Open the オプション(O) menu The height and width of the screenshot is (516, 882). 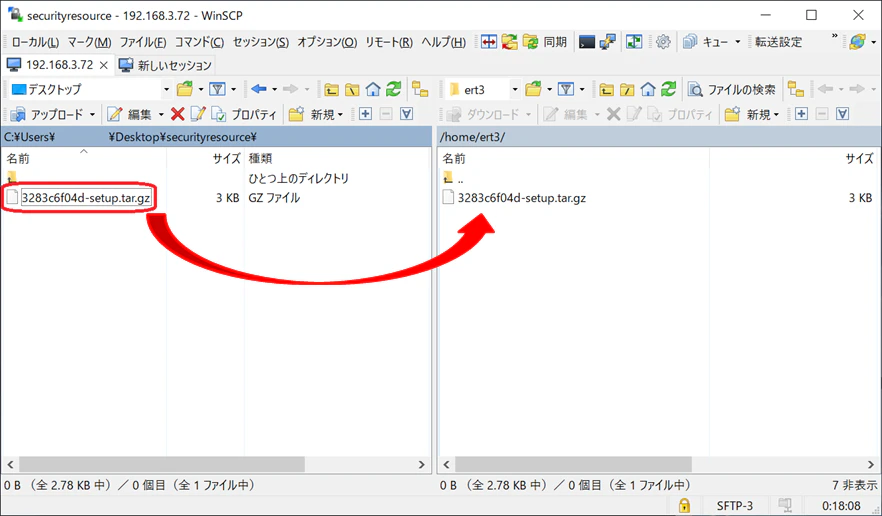point(327,42)
